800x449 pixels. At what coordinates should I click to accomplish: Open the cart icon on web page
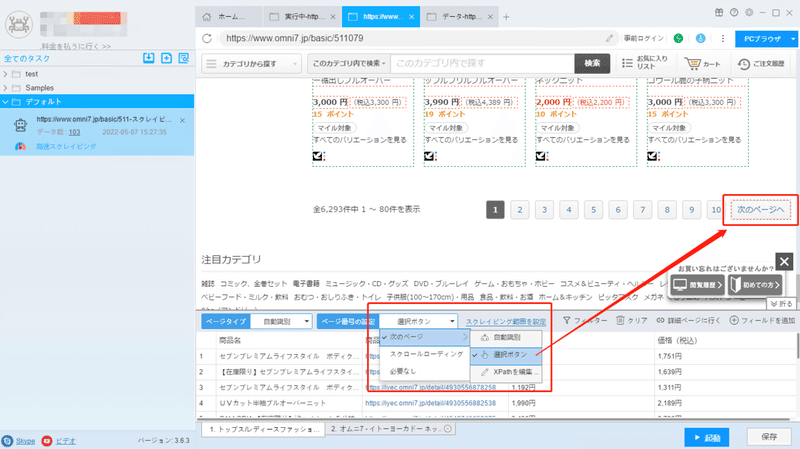coord(693,64)
